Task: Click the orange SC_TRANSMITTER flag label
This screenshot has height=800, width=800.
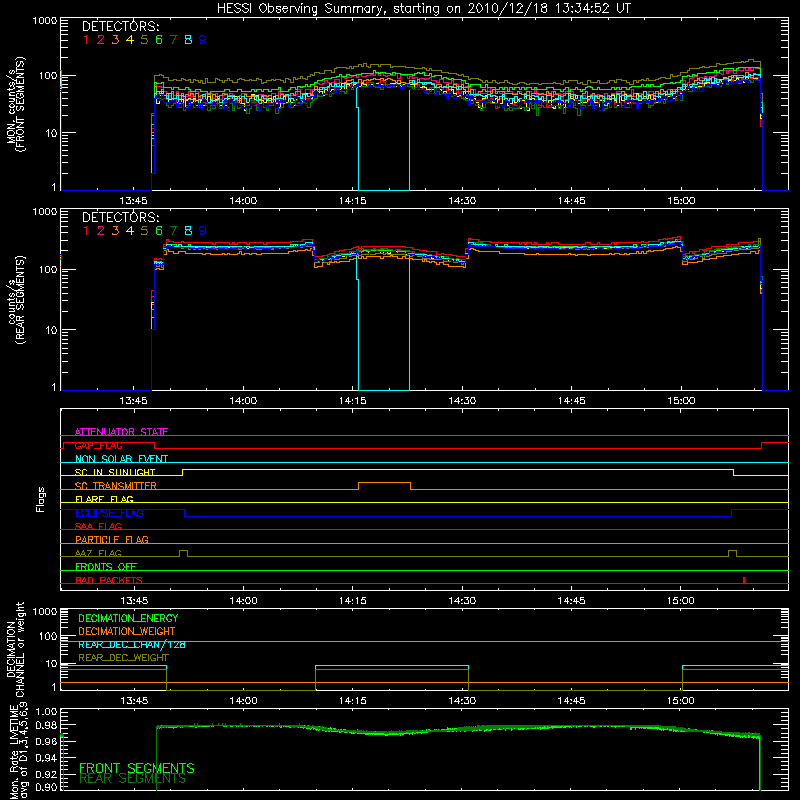Action: tap(116, 486)
